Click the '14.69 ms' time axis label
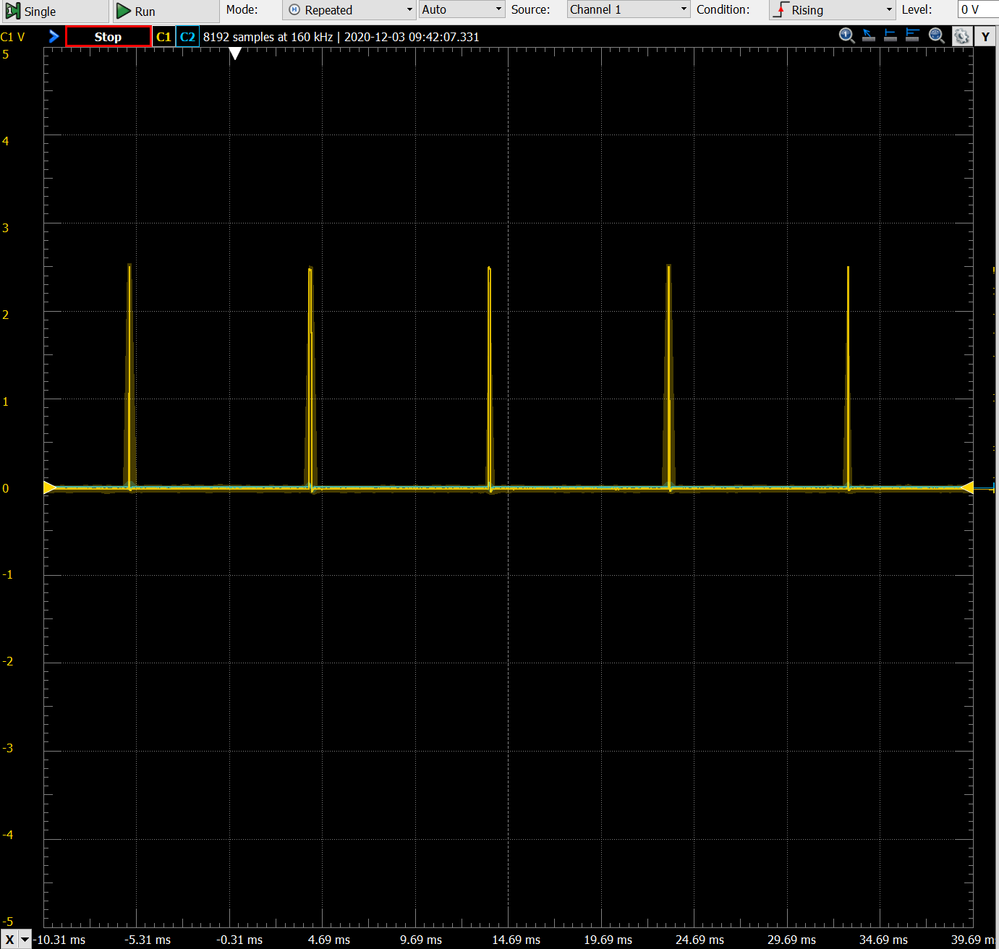Viewport: 999px width, 949px height. tap(516, 940)
